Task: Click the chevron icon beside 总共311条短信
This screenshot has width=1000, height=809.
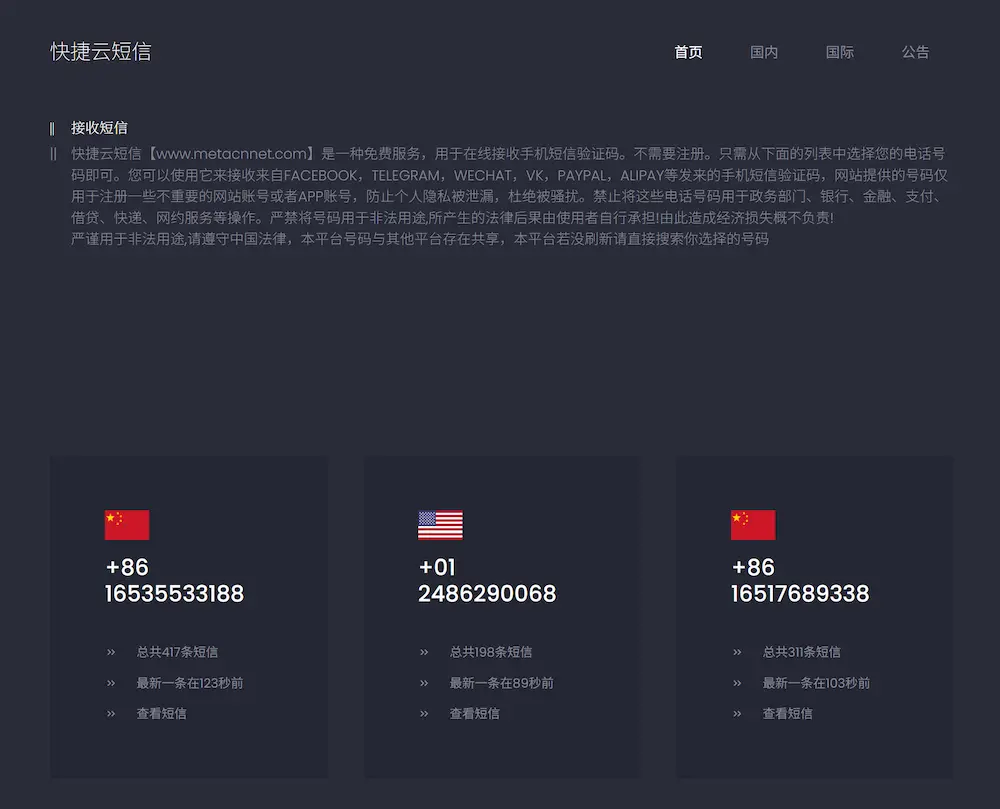Action: [737, 652]
